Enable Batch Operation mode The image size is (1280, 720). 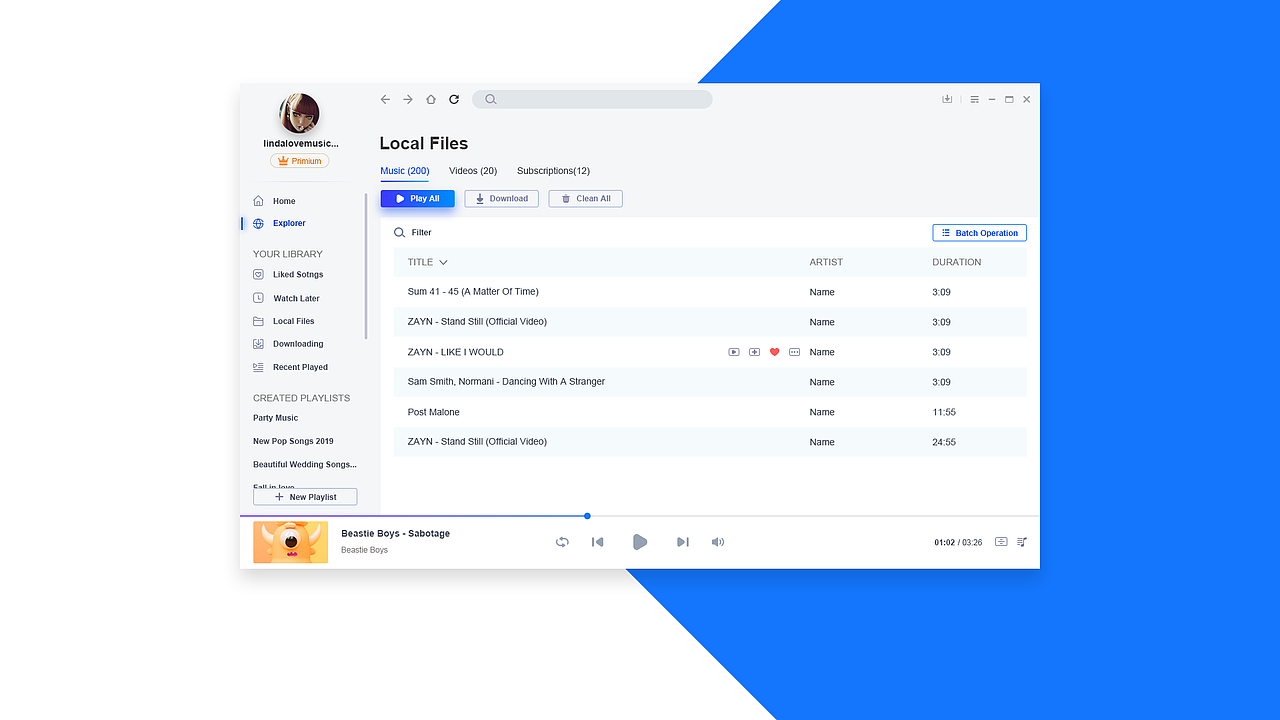(x=979, y=232)
